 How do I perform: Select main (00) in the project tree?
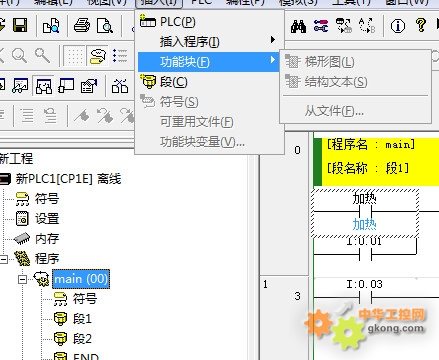(x=81, y=279)
